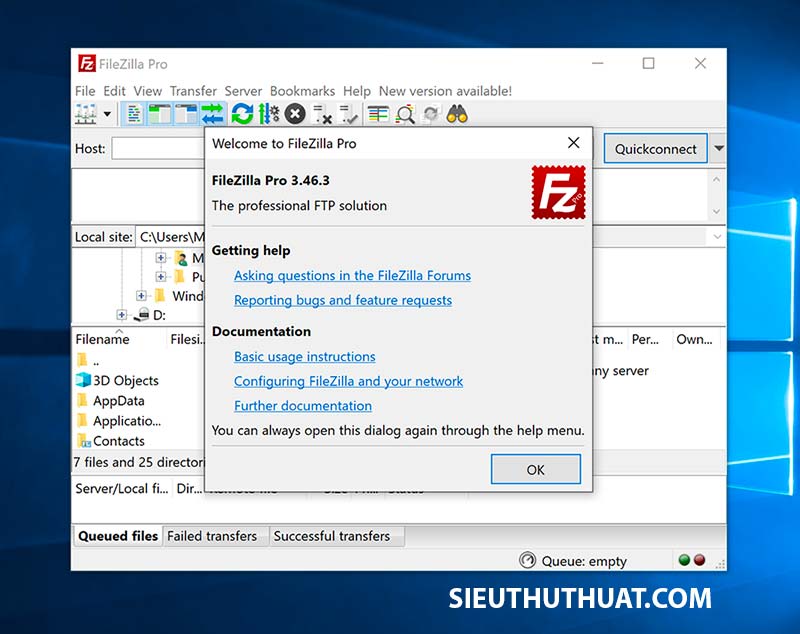Screen dimensions: 800x634
Task: Click the message log scroll up arrow
Action: (x=716, y=180)
